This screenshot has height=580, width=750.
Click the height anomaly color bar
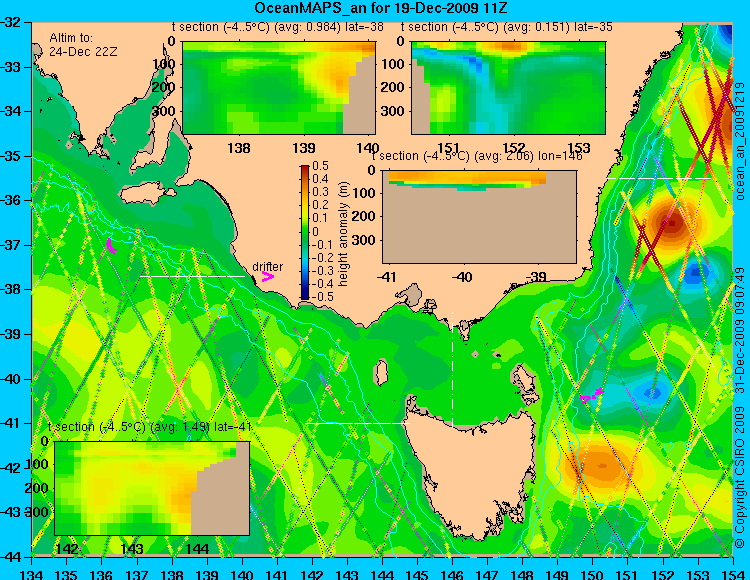(305, 232)
